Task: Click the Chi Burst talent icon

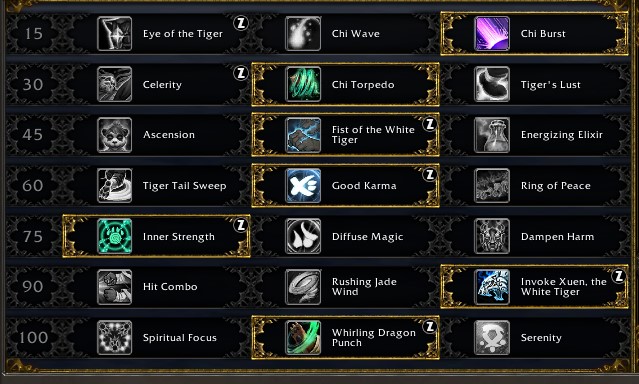Action: click(492, 33)
